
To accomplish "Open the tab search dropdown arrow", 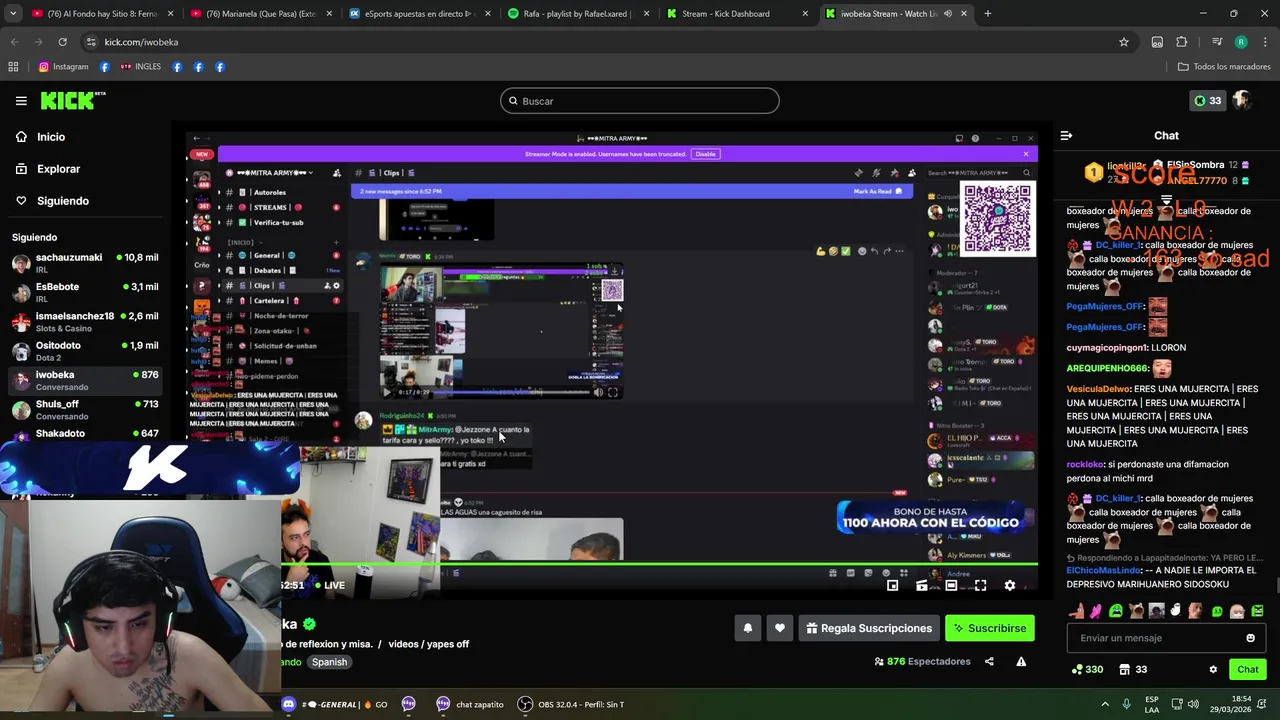I will (x=14, y=14).
